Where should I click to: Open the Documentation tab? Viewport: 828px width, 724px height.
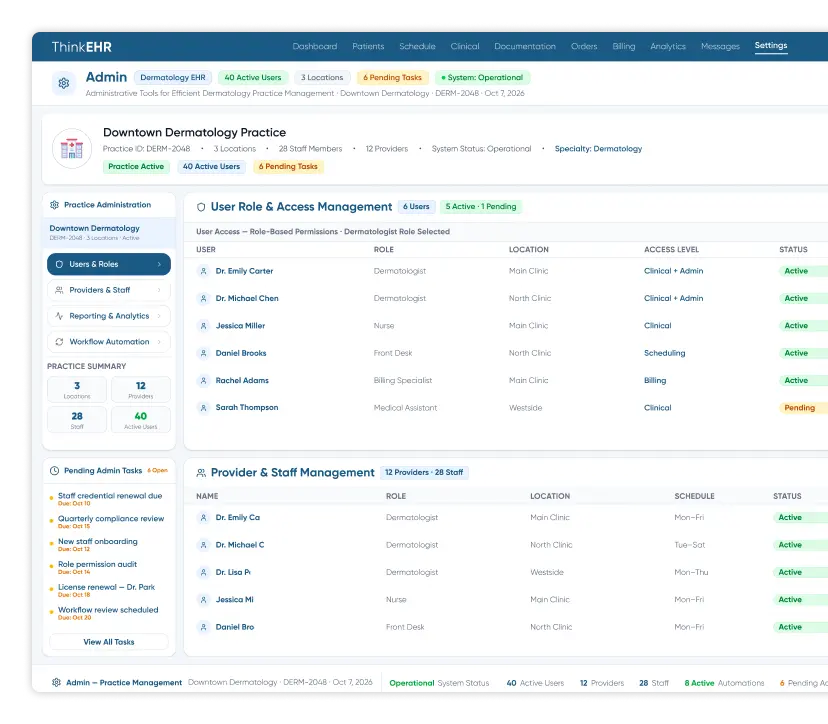(525, 46)
